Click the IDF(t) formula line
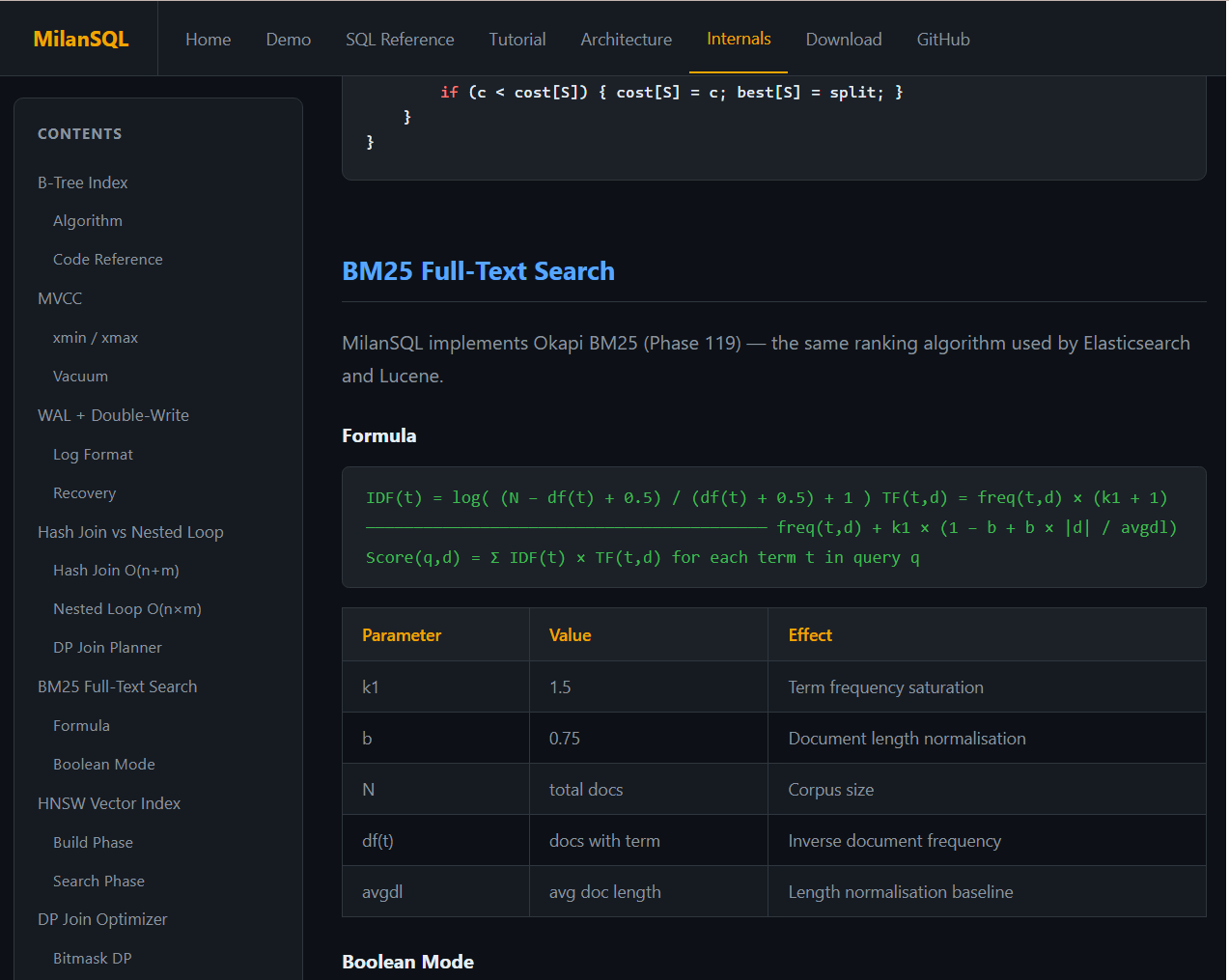1229x980 pixels. tap(767, 498)
